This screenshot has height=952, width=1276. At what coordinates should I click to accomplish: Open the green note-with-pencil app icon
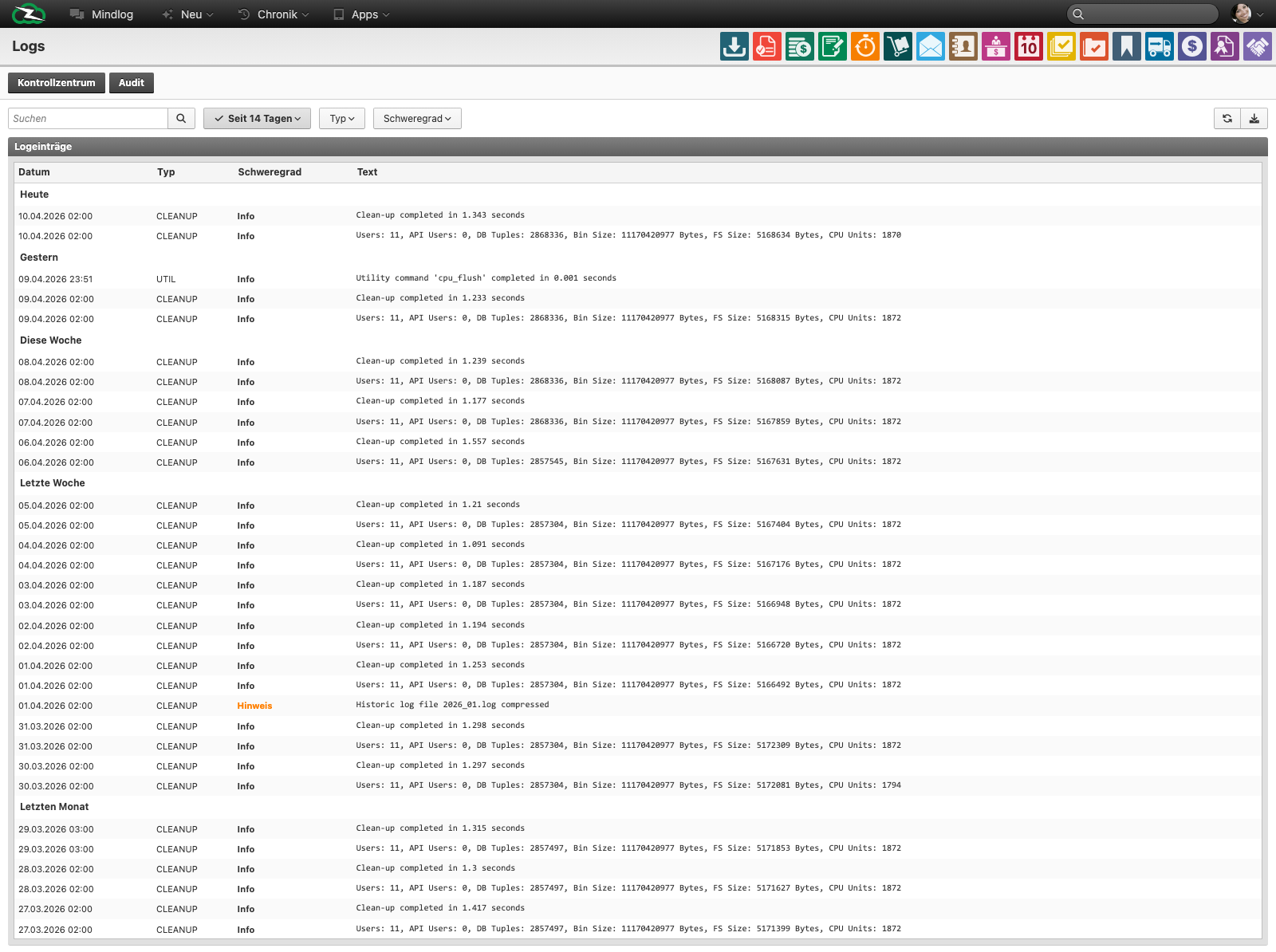[832, 46]
